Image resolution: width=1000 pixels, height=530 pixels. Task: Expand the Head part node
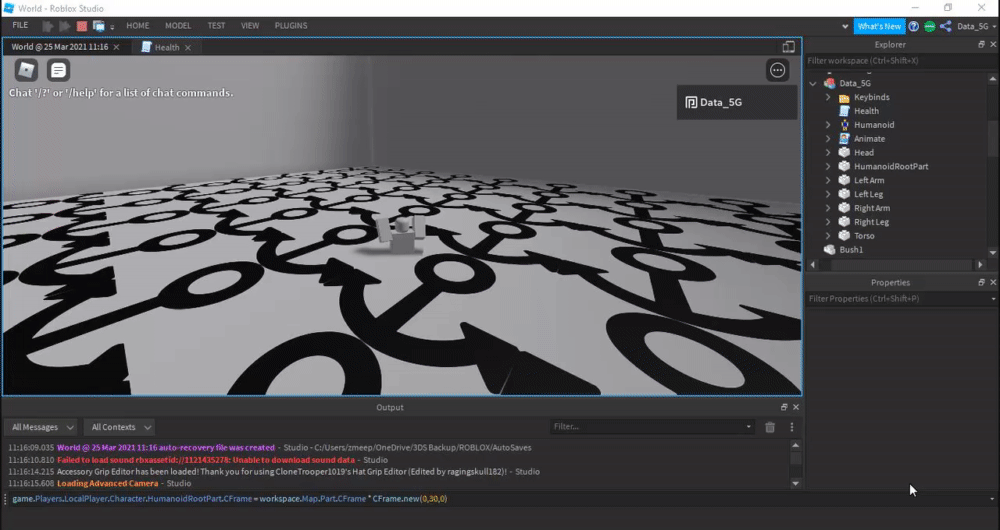[828, 153]
